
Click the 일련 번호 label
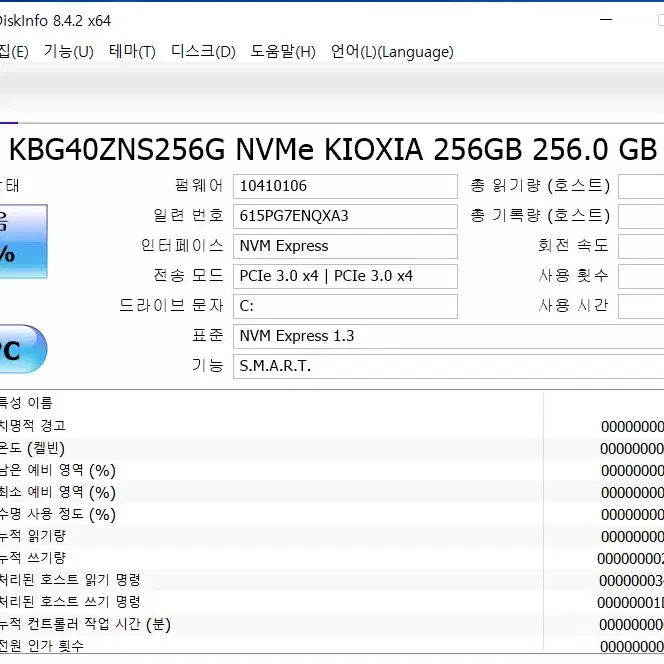click(x=188, y=216)
